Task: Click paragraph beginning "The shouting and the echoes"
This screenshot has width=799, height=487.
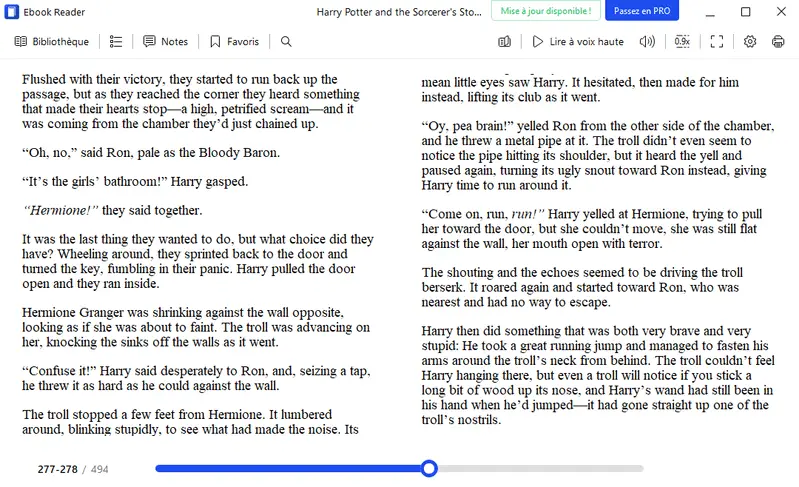Action: coord(582,287)
